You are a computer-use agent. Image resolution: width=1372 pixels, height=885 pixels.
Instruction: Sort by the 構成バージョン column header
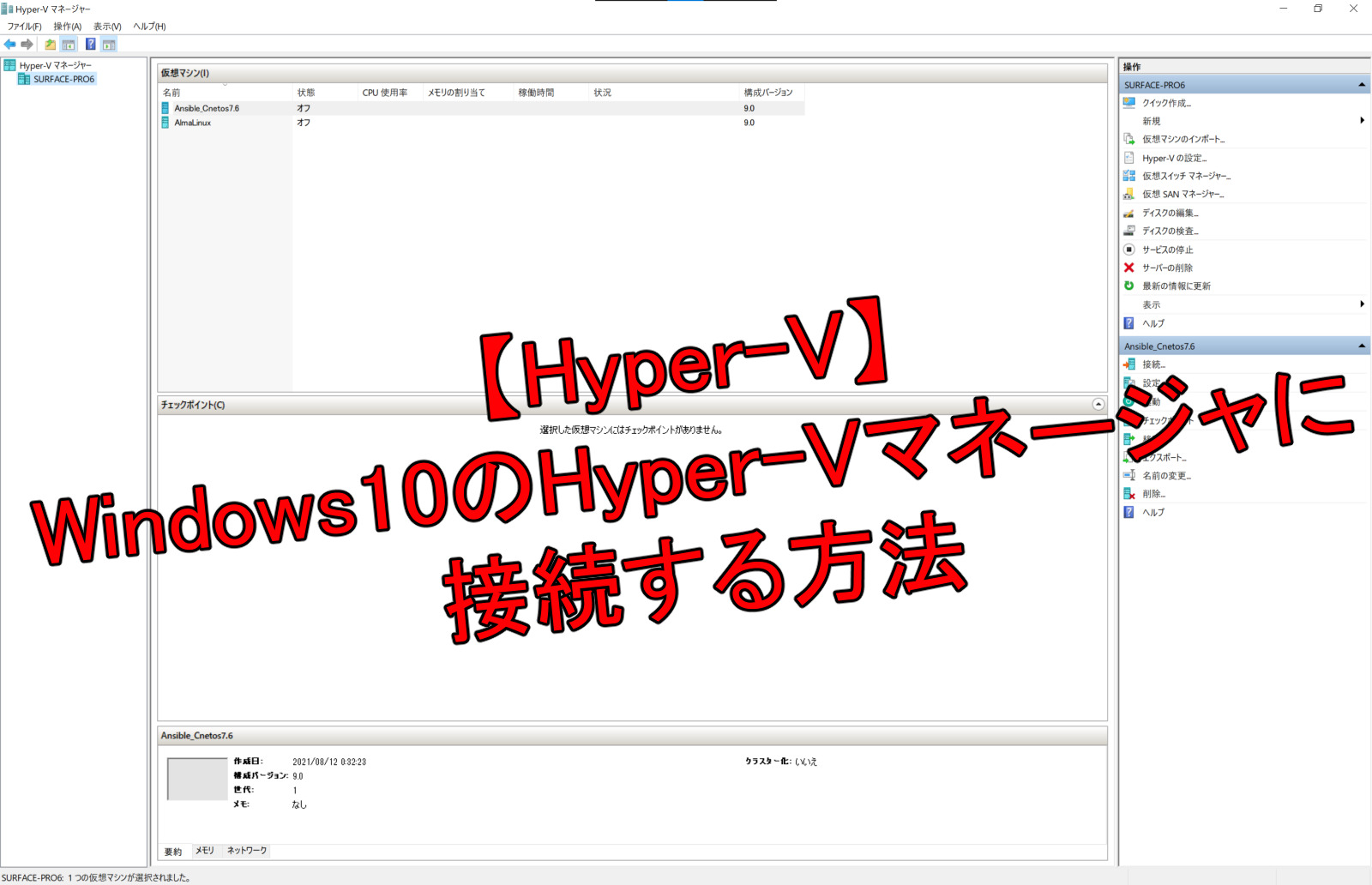[x=772, y=93]
